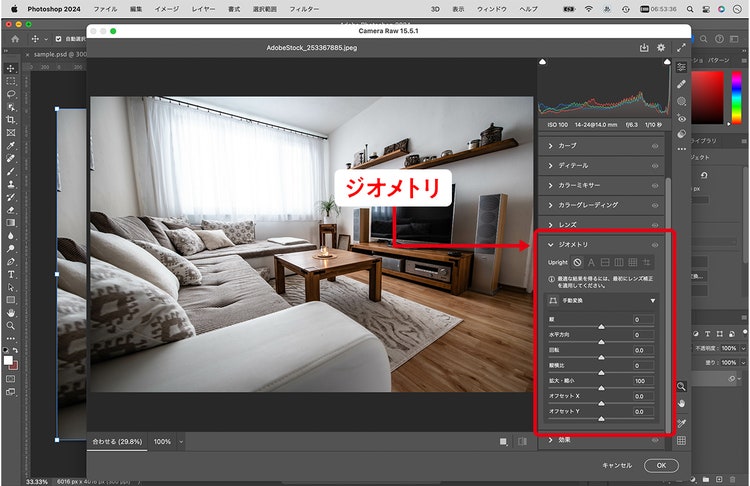Select the Crop tool in Photoshop toolbar
The width and height of the screenshot is (750, 486).
point(11,120)
